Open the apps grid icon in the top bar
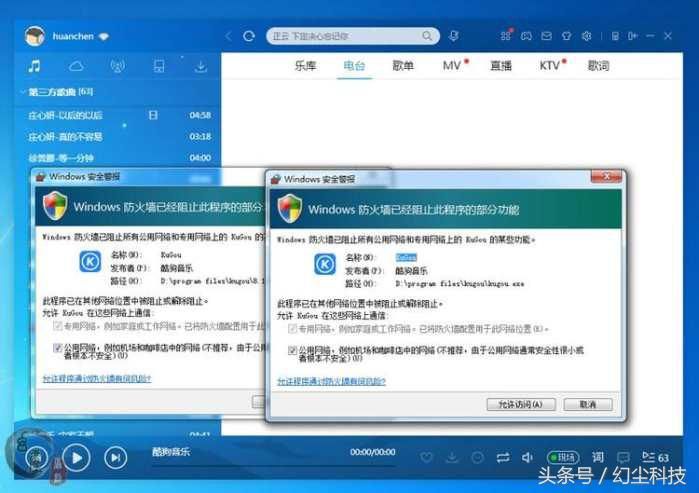 (506, 36)
